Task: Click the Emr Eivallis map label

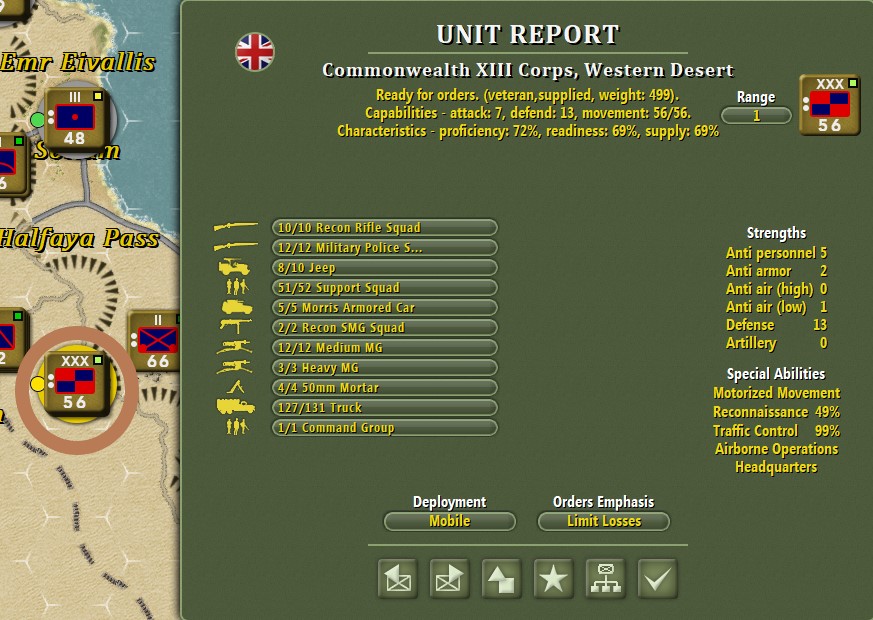Action: click(x=77, y=62)
